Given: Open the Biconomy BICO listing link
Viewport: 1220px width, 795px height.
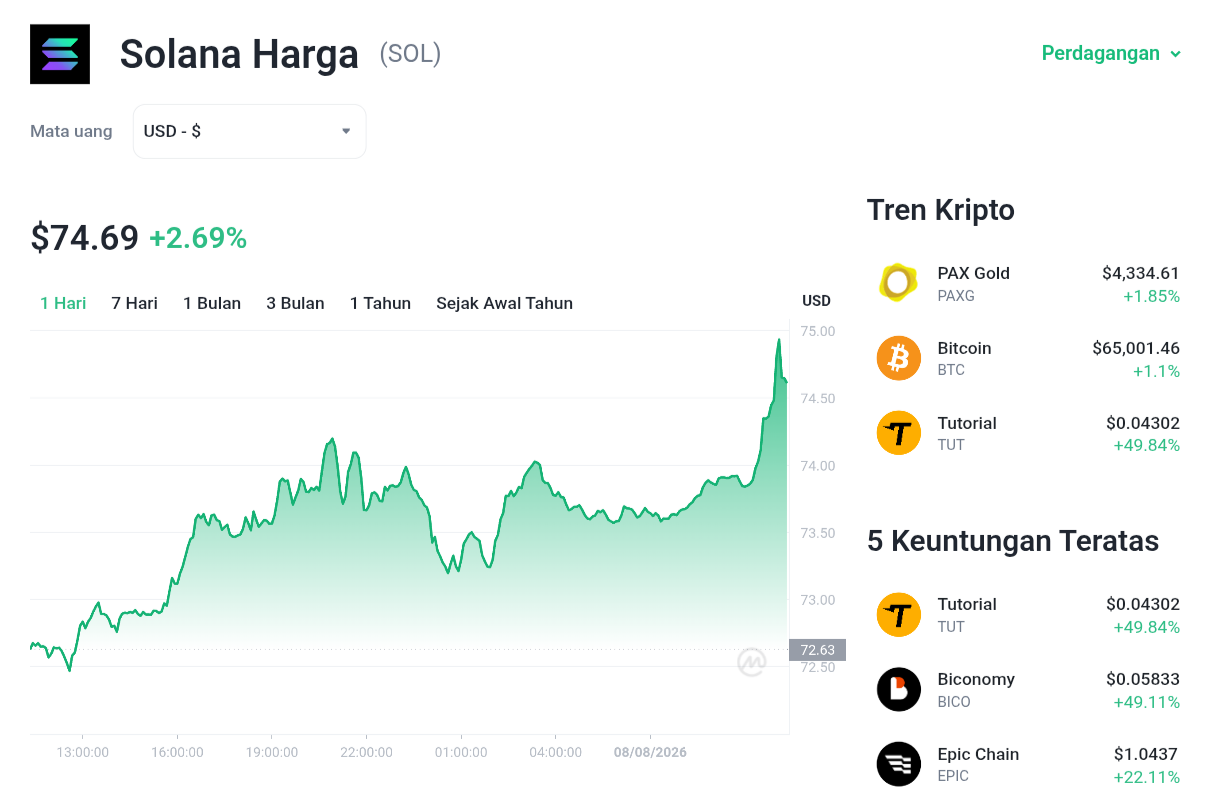Looking at the screenshot, I should (1028, 689).
